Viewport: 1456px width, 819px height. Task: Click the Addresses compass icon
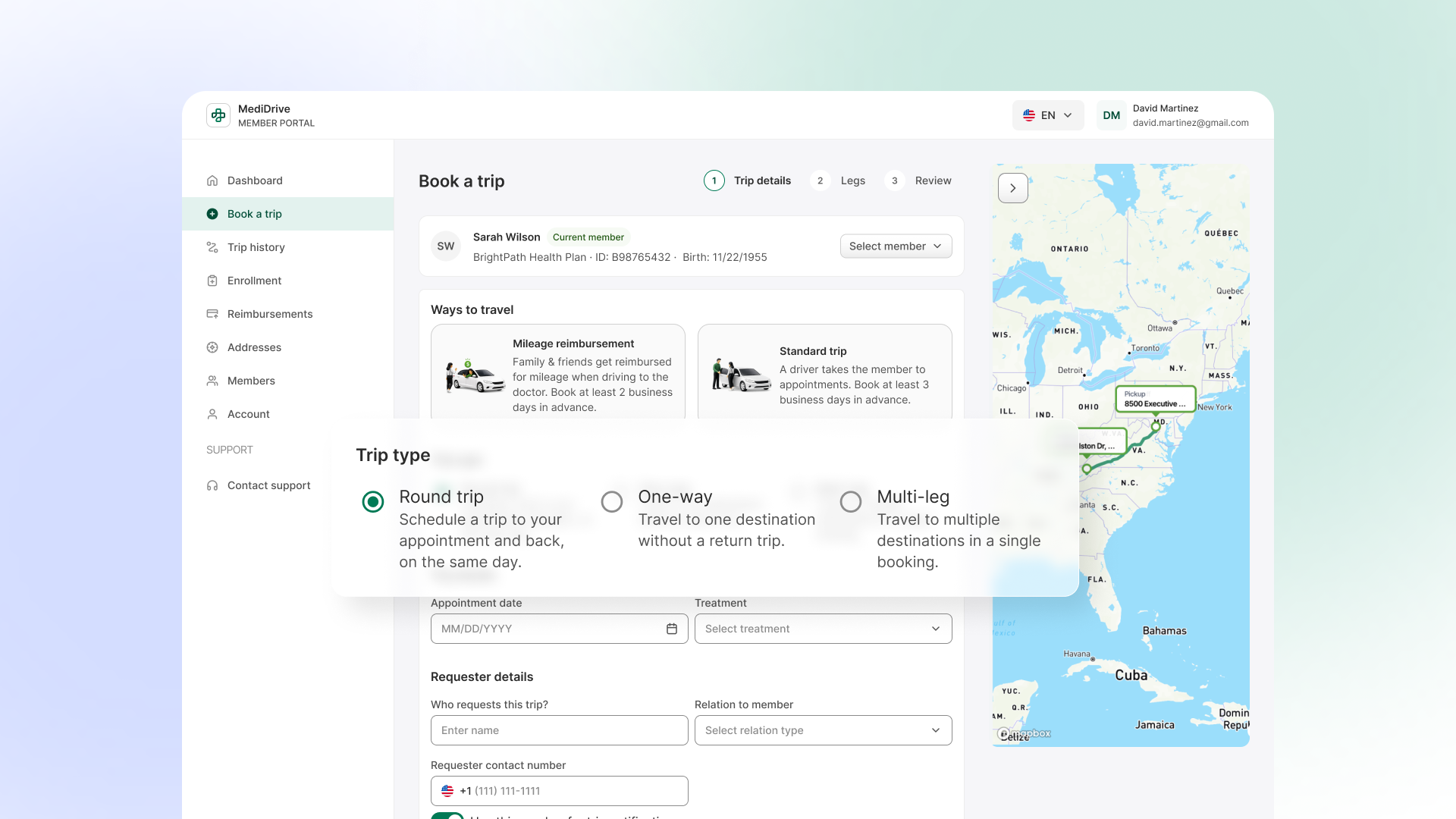[212, 347]
